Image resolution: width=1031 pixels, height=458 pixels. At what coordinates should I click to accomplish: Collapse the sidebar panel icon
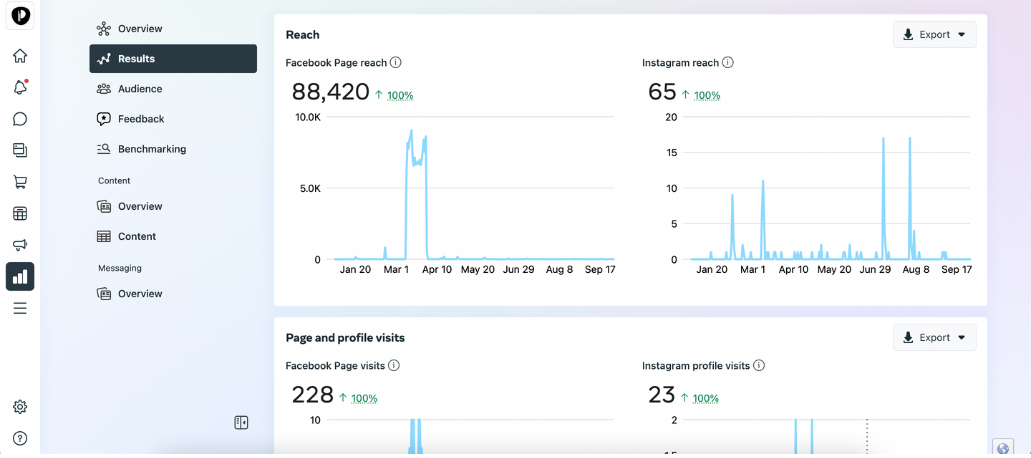coord(241,423)
